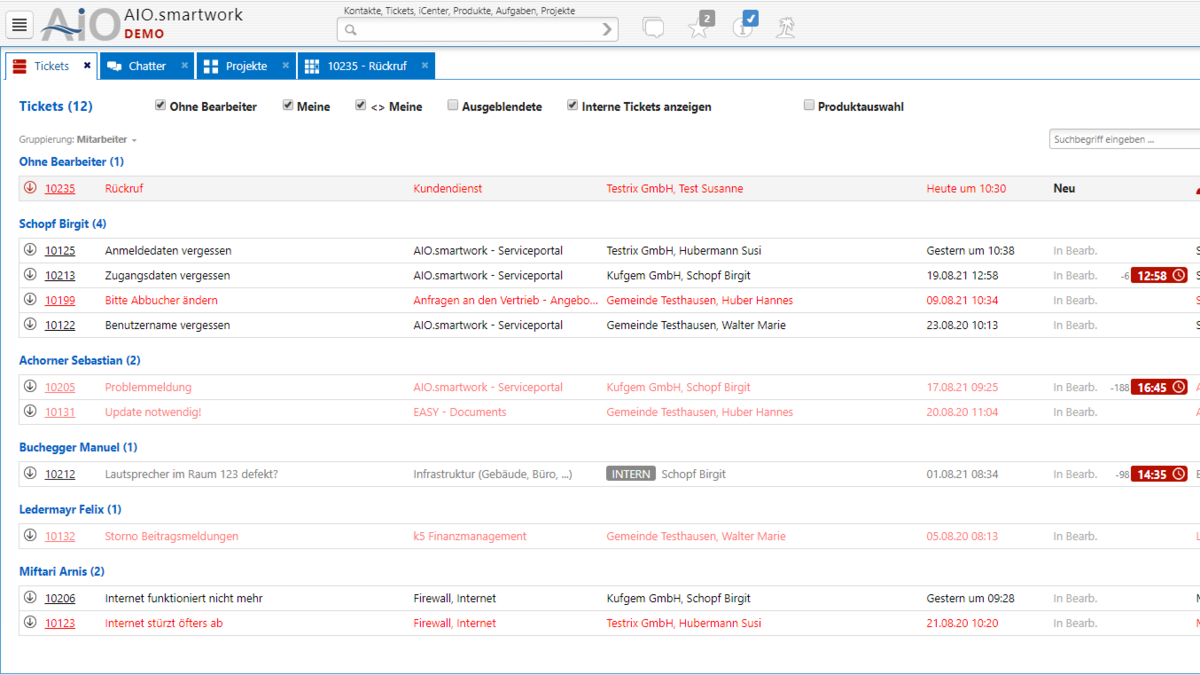Screen dimensions: 1200x675
Task: Click the magnifier icon in global search
Action: (x=351, y=30)
